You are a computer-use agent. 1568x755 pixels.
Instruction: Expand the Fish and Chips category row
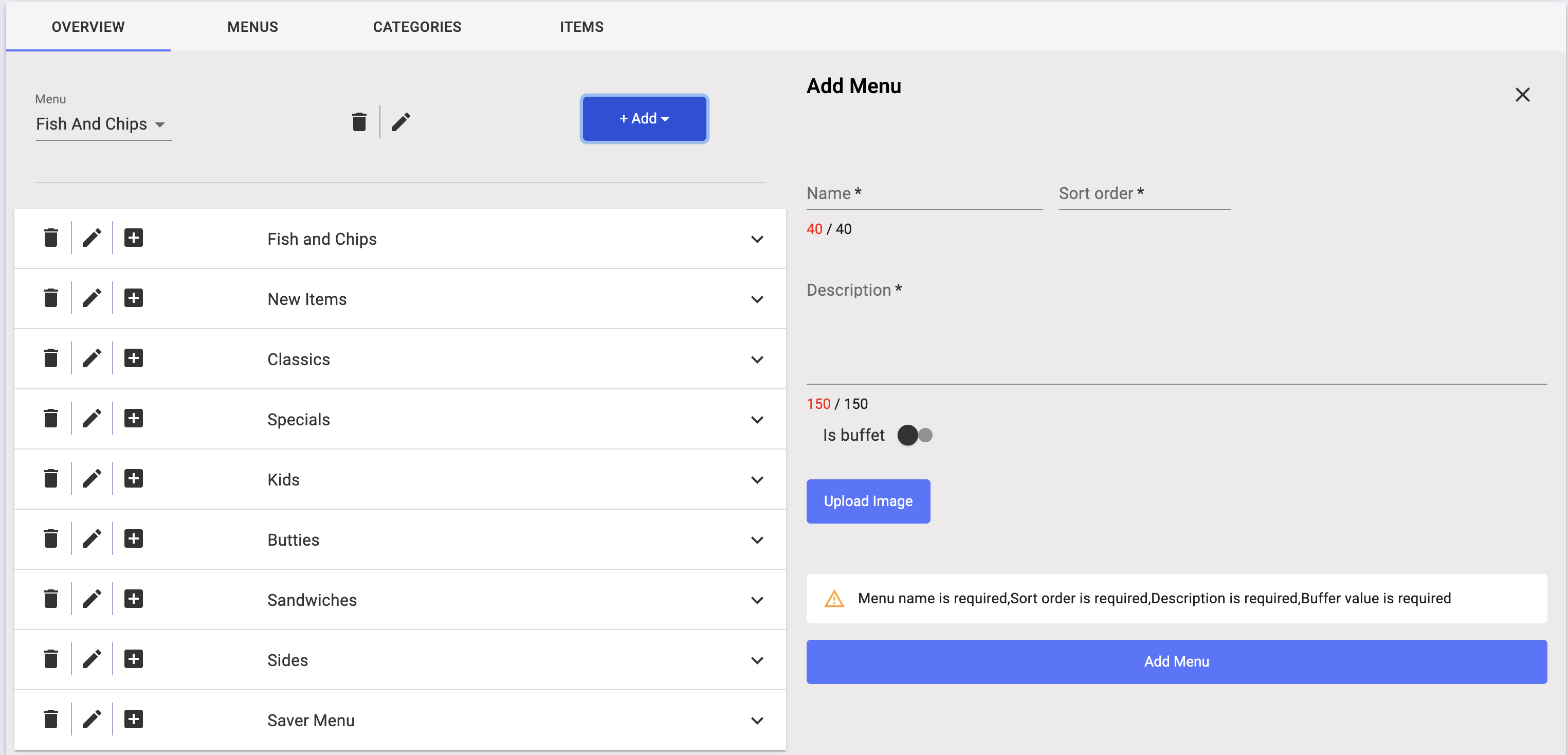(x=757, y=239)
